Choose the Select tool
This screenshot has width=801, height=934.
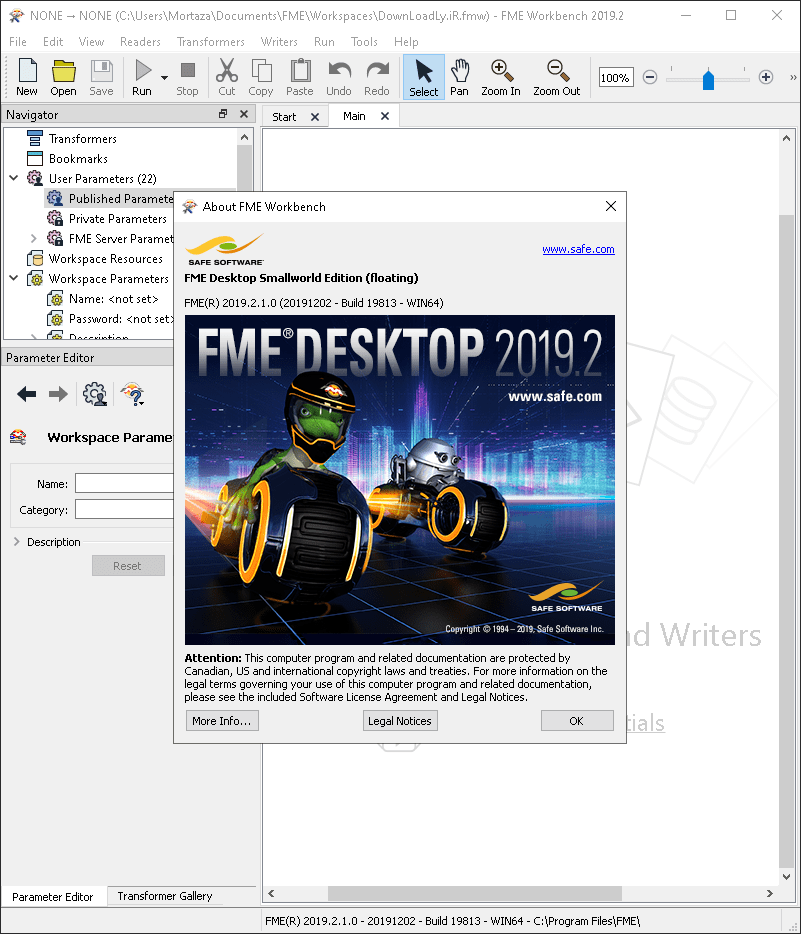[423, 77]
